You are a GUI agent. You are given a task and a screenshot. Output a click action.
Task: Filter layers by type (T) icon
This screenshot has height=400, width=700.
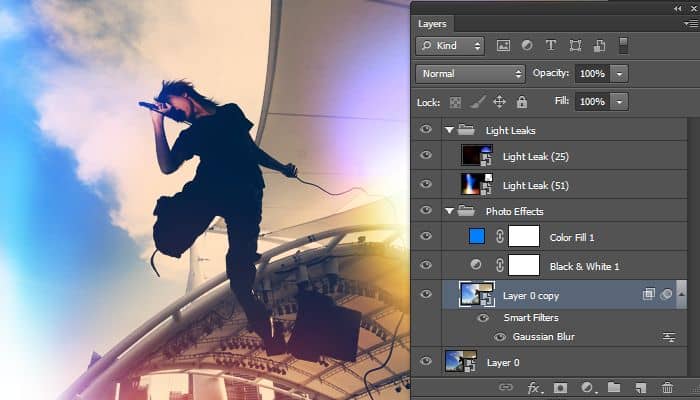coord(551,46)
